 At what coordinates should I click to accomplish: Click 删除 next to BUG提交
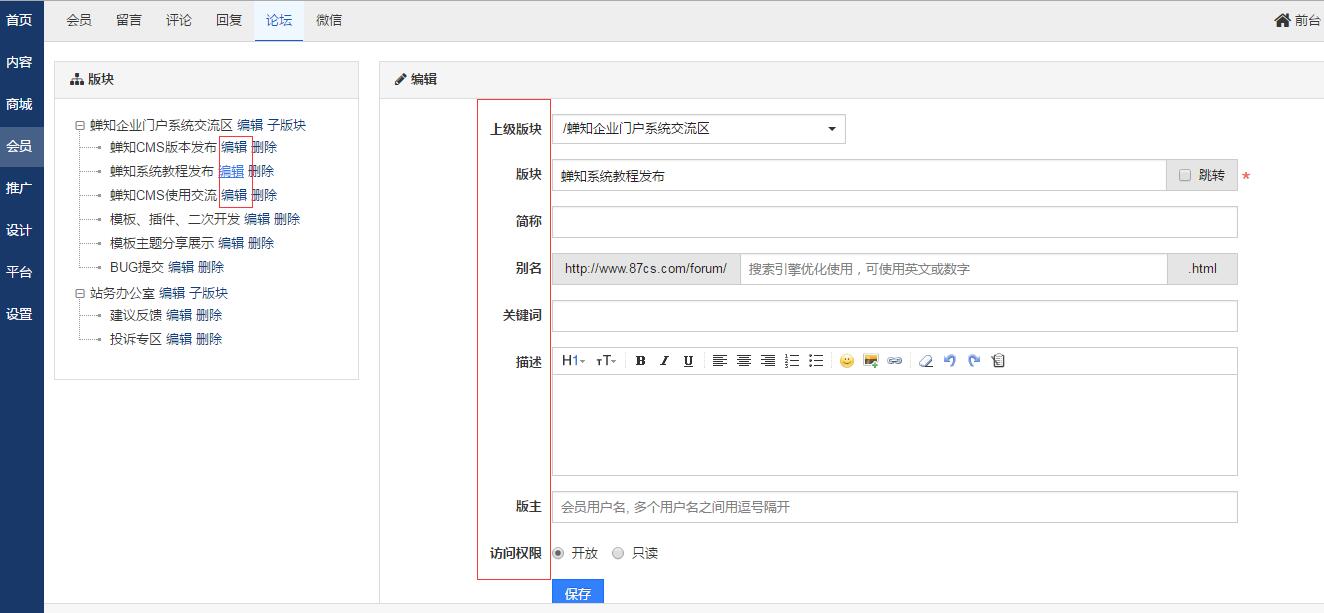211,267
